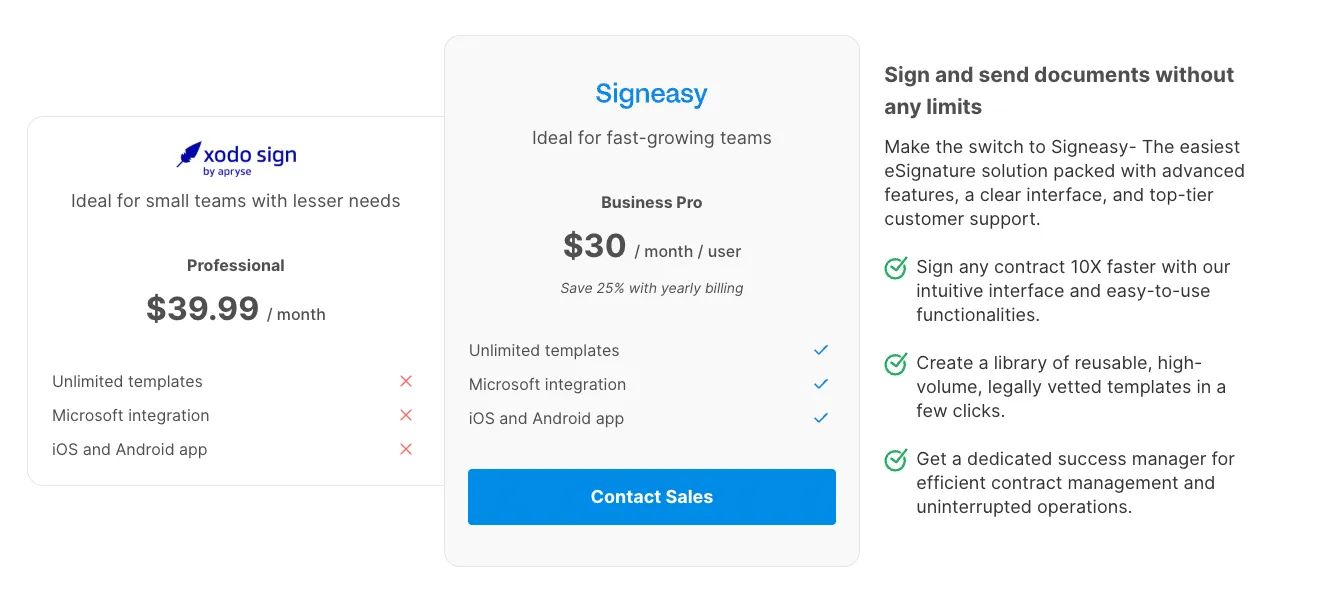Click 'Ideal for small teams with lesser needs' text

(236, 201)
